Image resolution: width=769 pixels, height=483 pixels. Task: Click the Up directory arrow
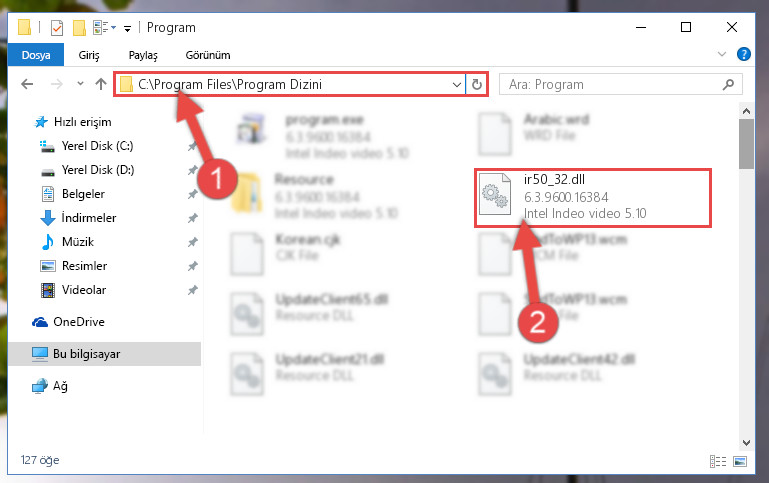coord(101,84)
